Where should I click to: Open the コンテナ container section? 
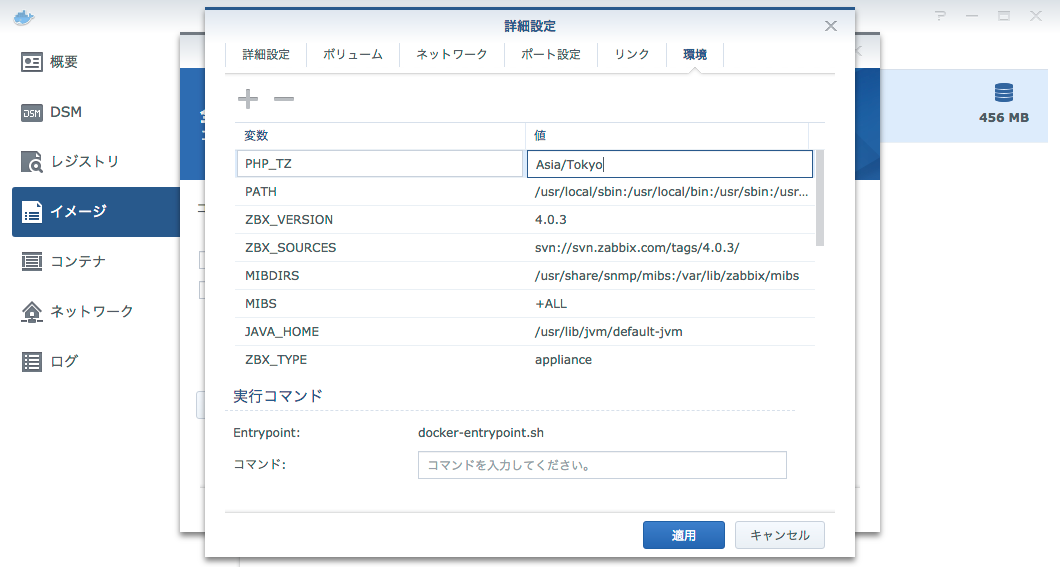[x=96, y=262]
